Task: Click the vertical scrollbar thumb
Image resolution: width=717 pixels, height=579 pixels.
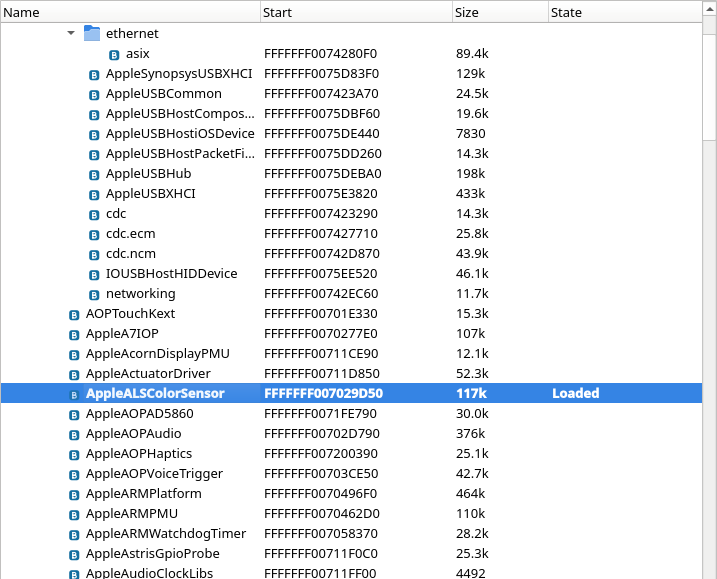Action: pos(709,87)
